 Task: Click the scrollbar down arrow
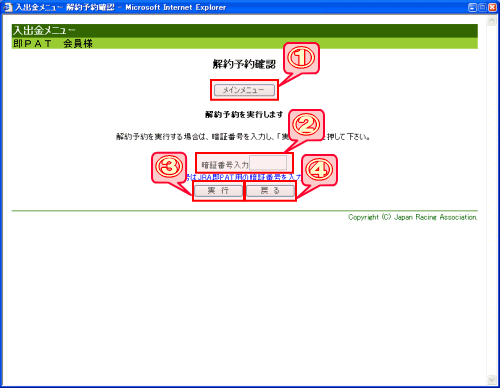[x=492, y=380]
